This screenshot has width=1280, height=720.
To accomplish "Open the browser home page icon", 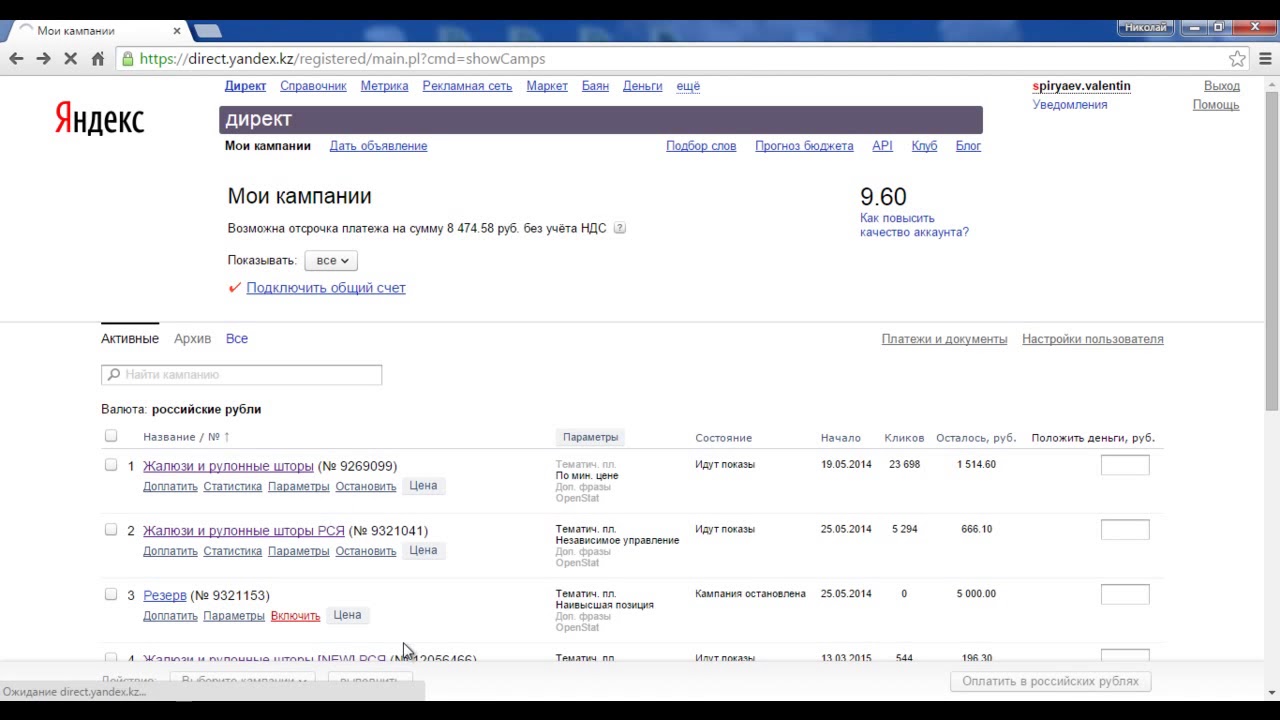I will click(97, 59).
